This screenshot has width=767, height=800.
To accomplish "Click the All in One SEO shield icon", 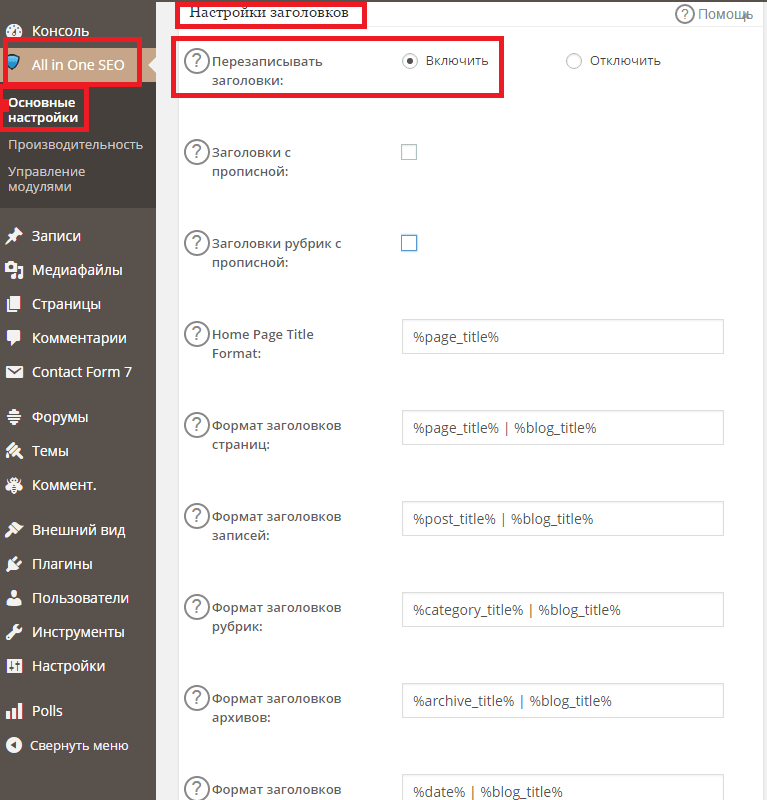I will click(14, 62).
